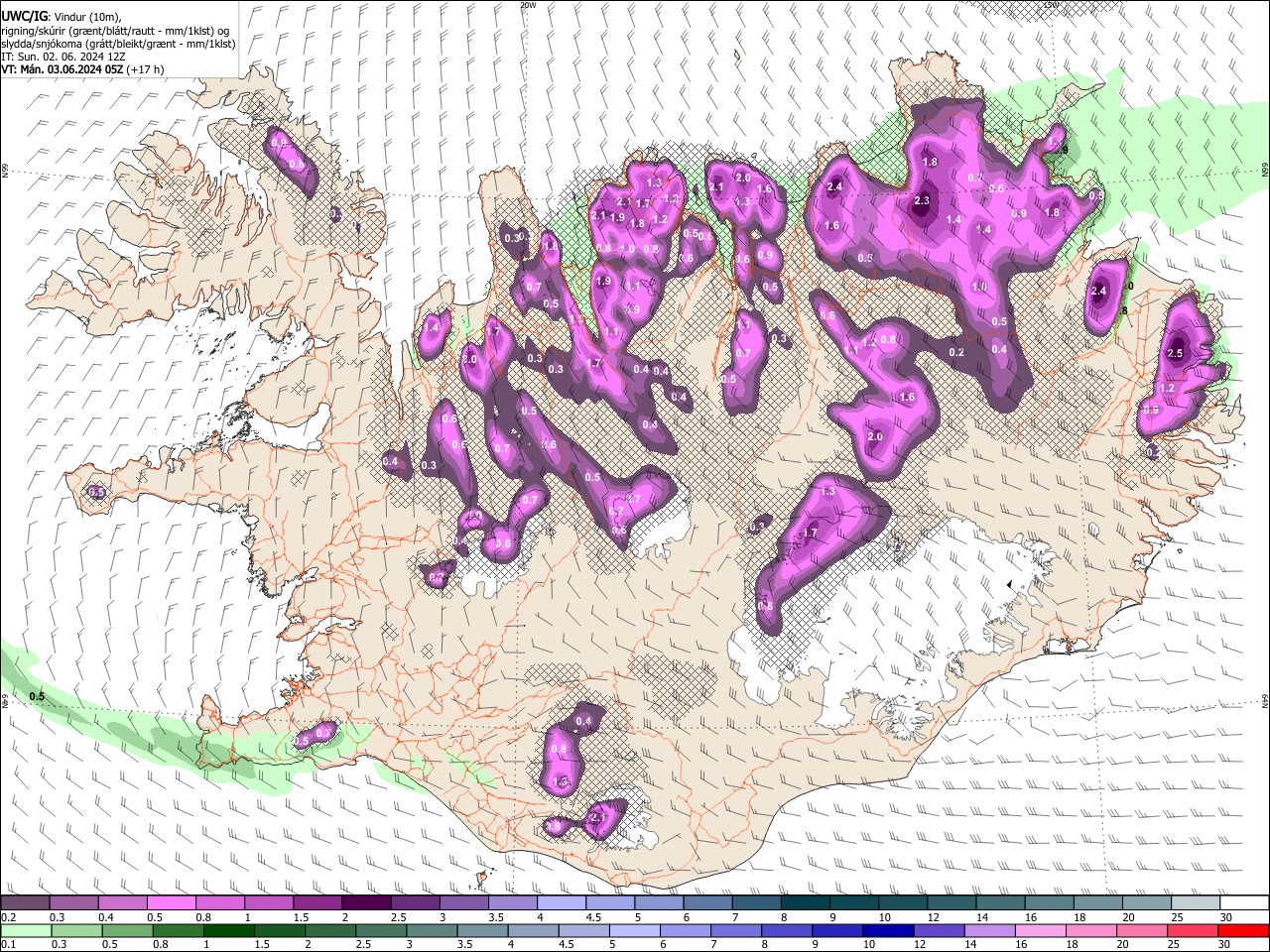This screenshot has width=1270, height=952.
Task: Select the 0.8 pink-purple swatch in top legend row
Action: (x=219, y=902)
